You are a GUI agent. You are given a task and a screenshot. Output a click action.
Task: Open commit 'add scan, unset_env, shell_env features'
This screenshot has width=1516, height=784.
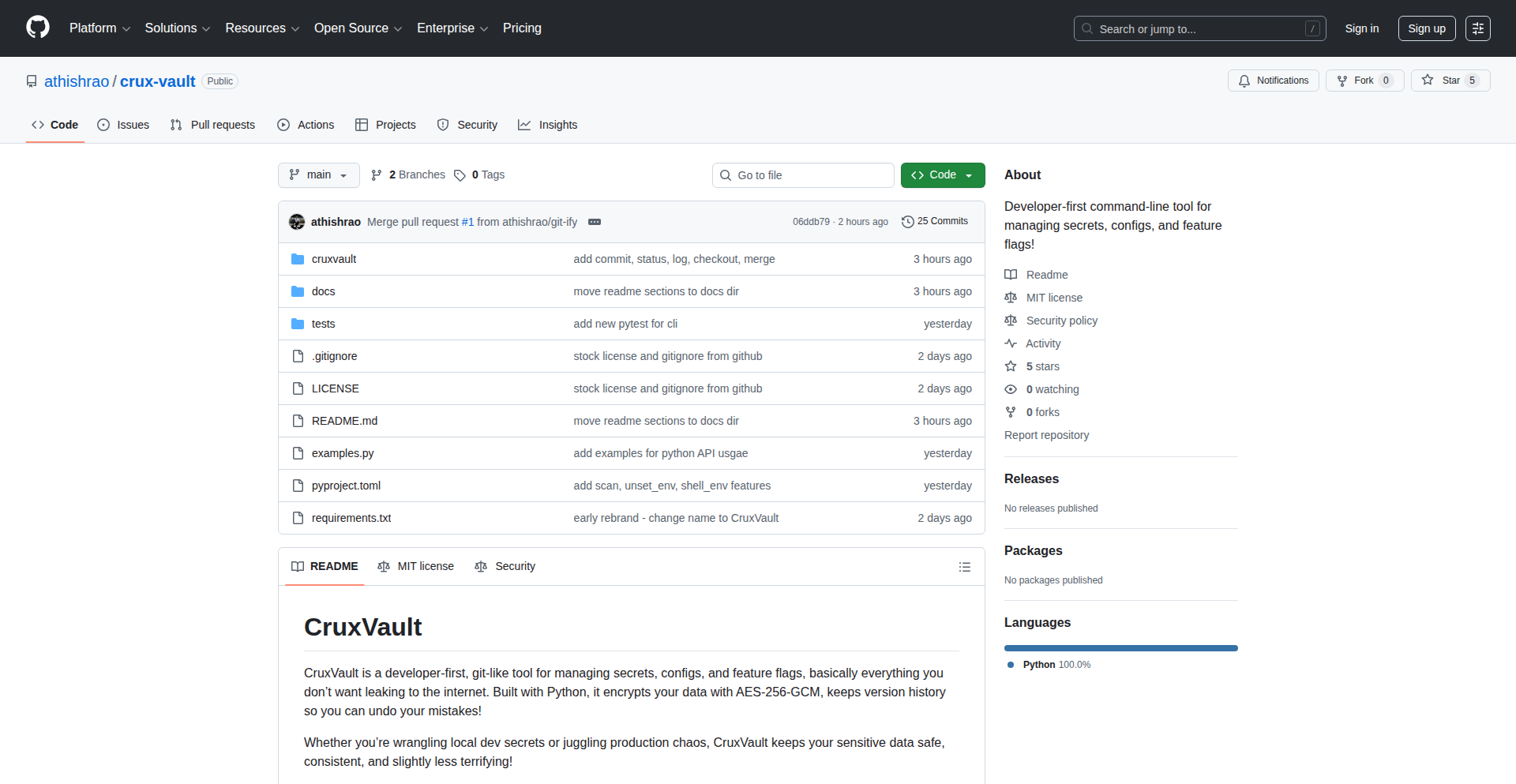[672, 486]
